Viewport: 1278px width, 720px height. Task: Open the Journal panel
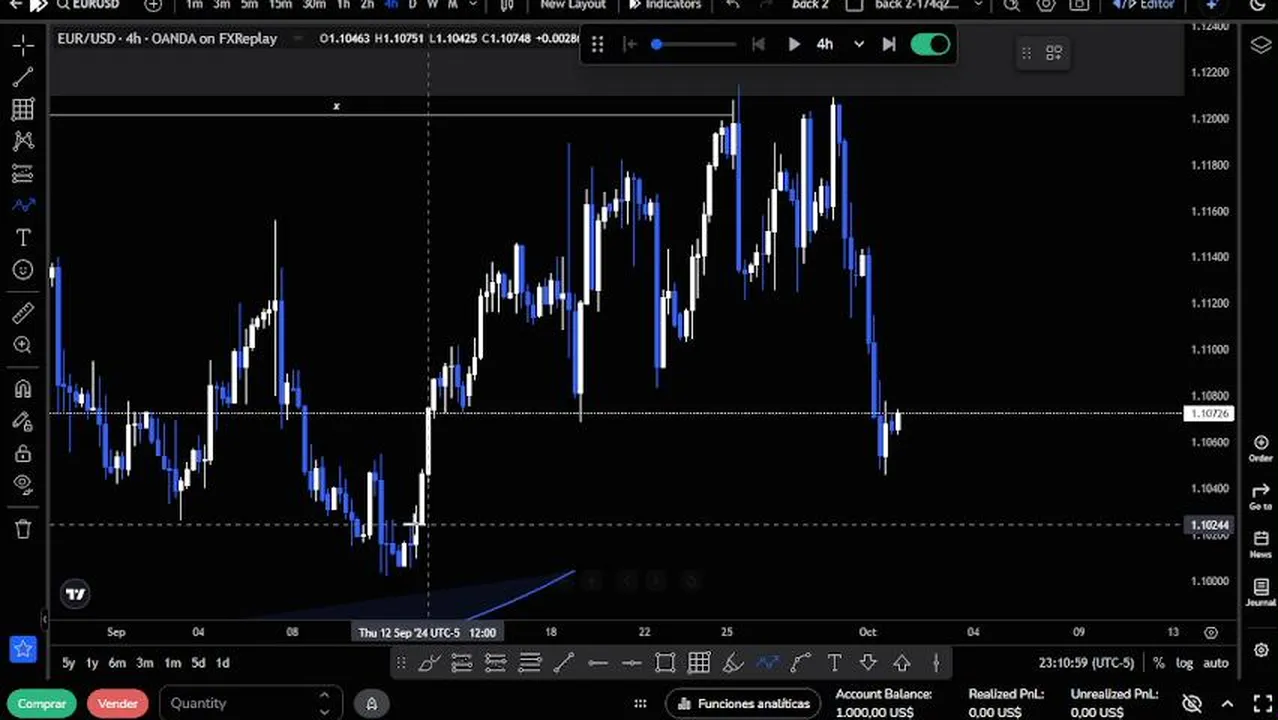coord(1260,592)
